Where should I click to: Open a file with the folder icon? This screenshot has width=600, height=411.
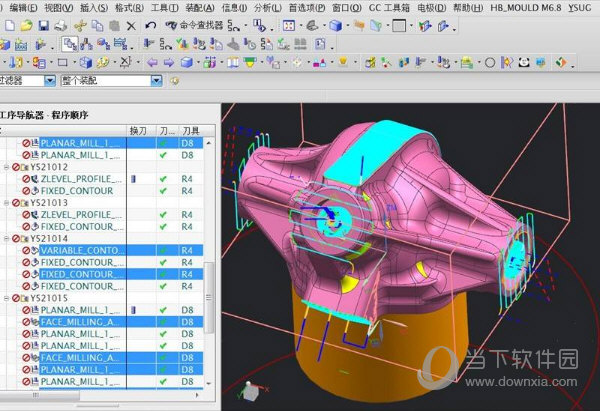pos(26,26)
